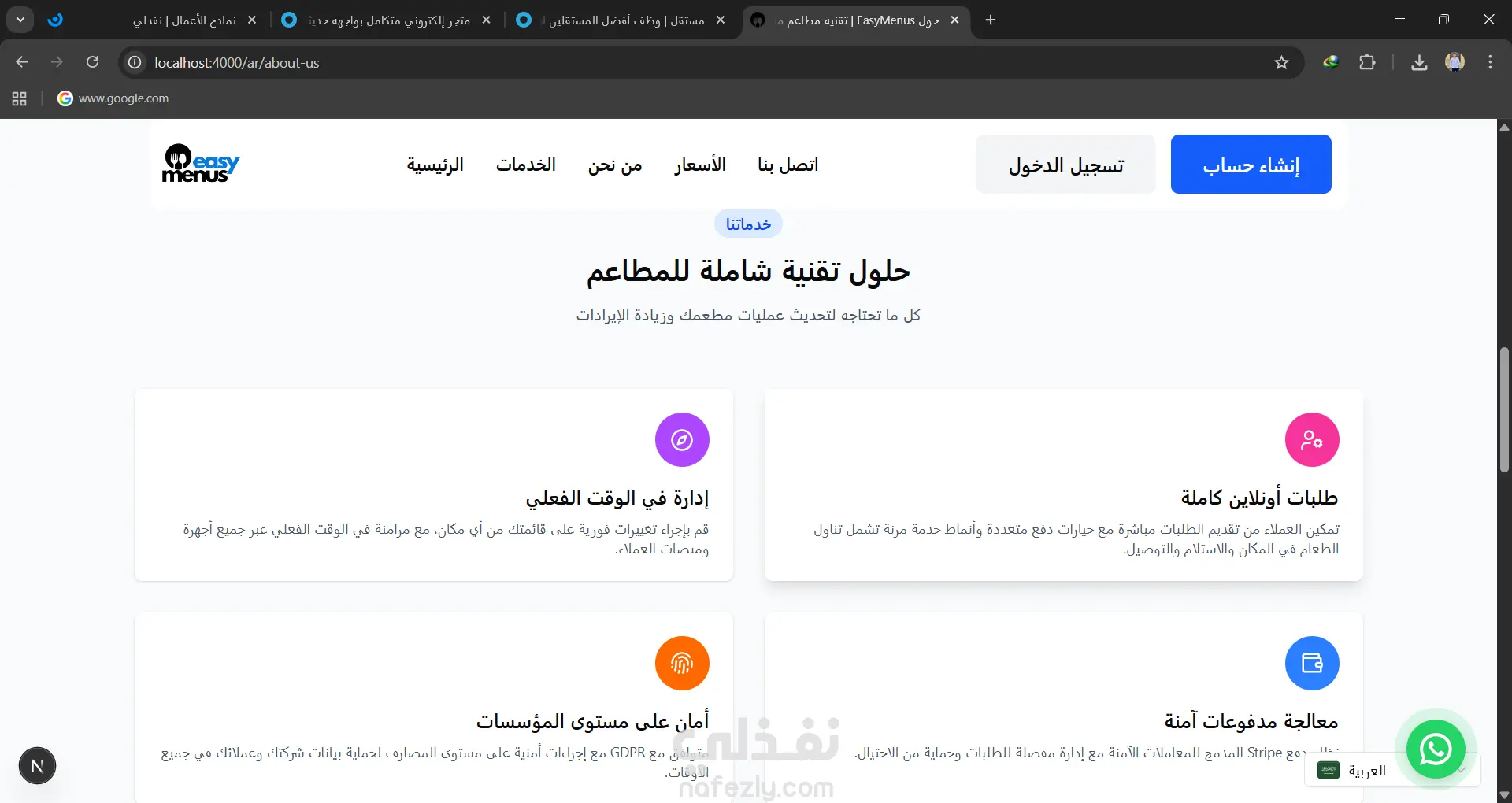Click the scrollbar down arrow

1504,796
